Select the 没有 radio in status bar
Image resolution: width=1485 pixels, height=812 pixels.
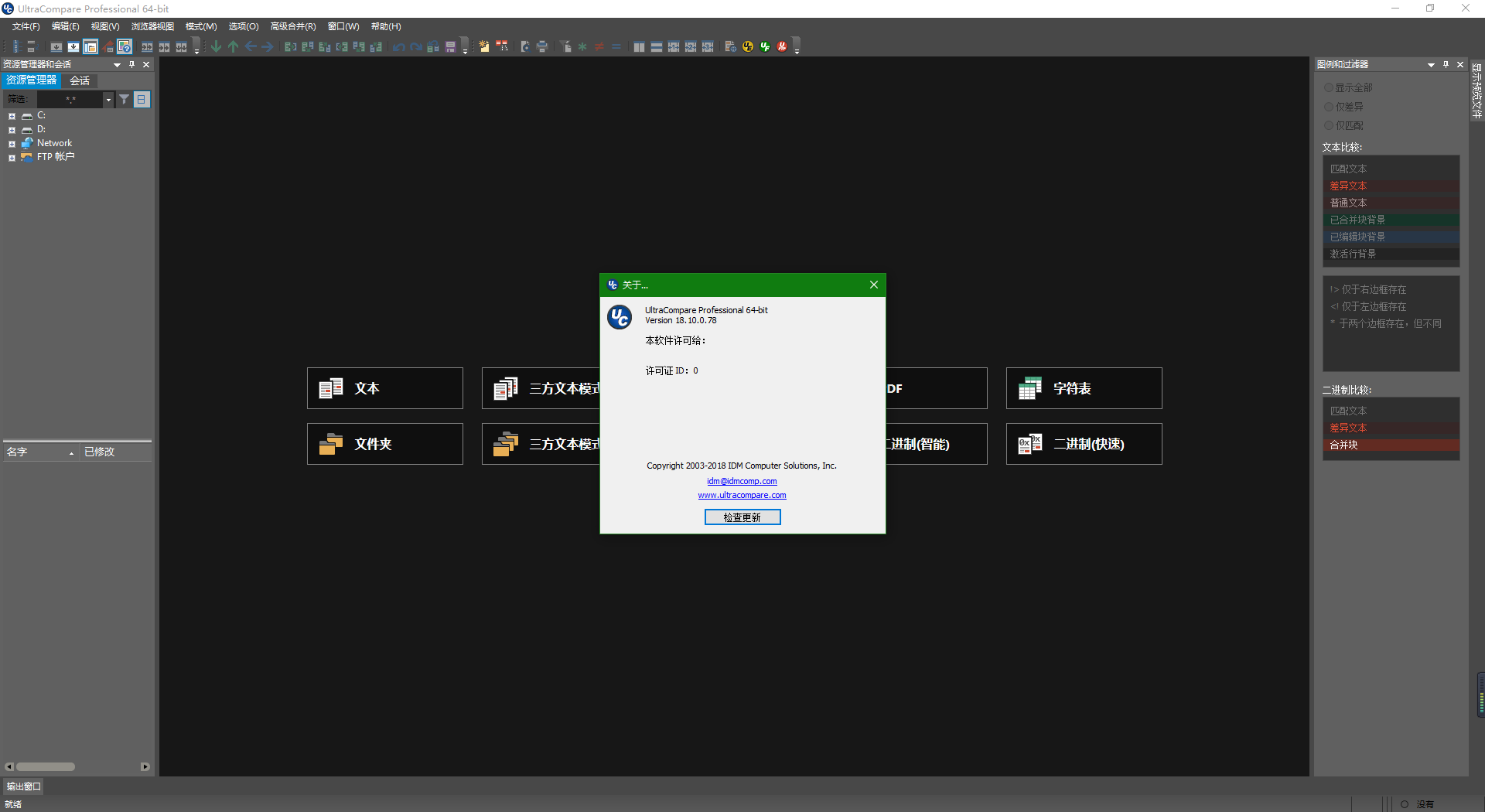pyautogui.click(x=1405, y=804)
